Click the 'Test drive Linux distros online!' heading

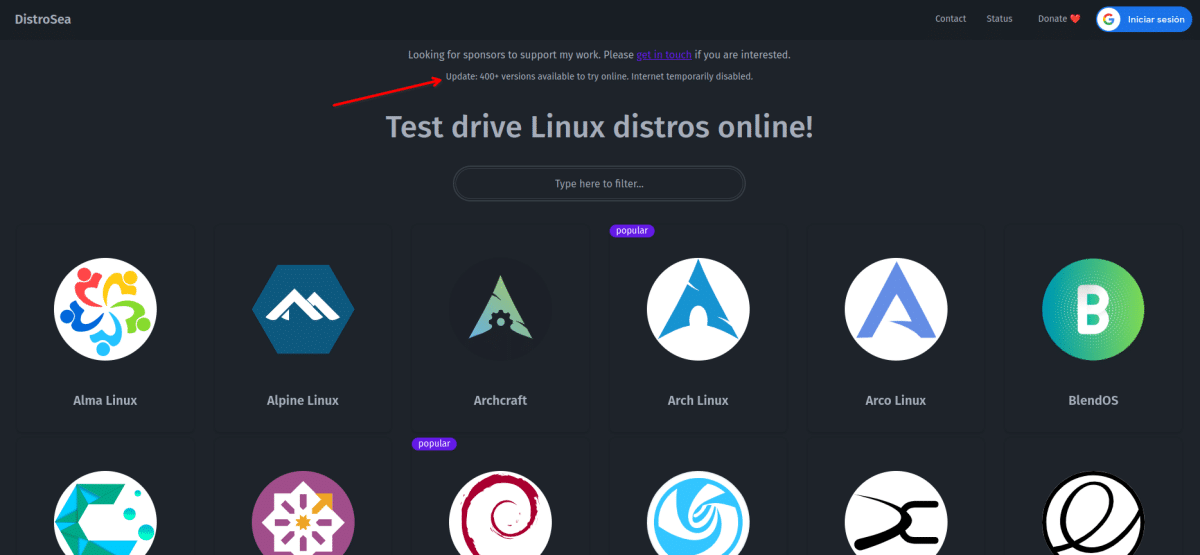click(599, 127)
